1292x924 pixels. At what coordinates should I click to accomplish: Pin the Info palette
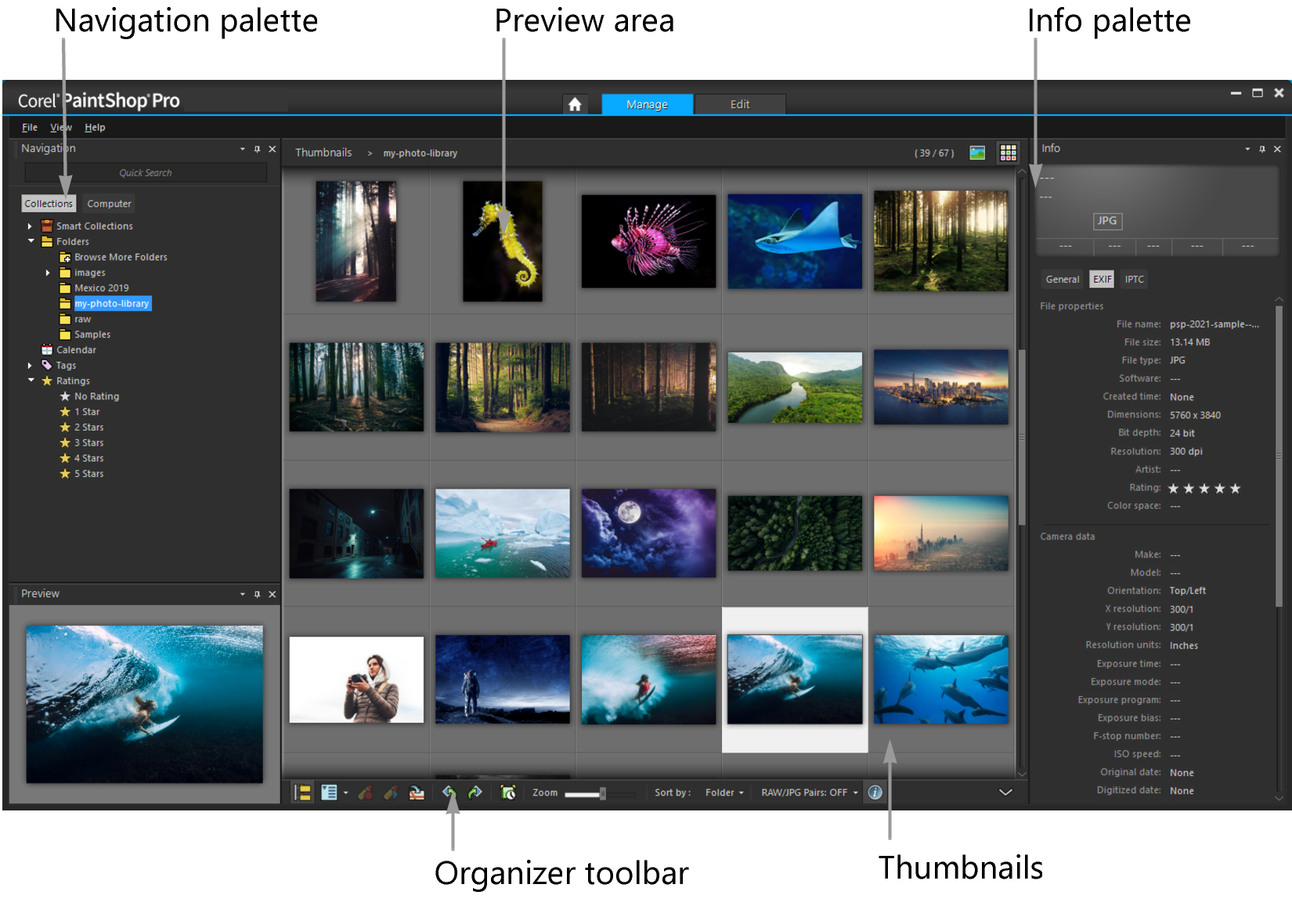pos(1261,149)
